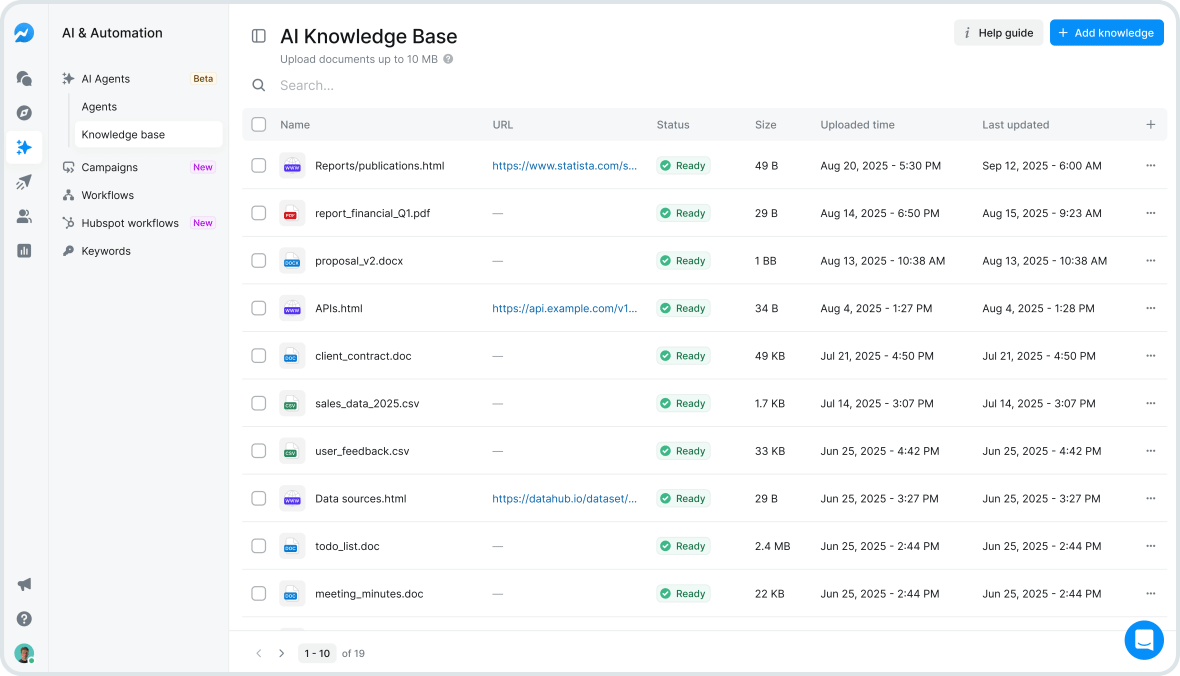
Task: Open the megaphone announcements icon
Action: tap(24, 584)
